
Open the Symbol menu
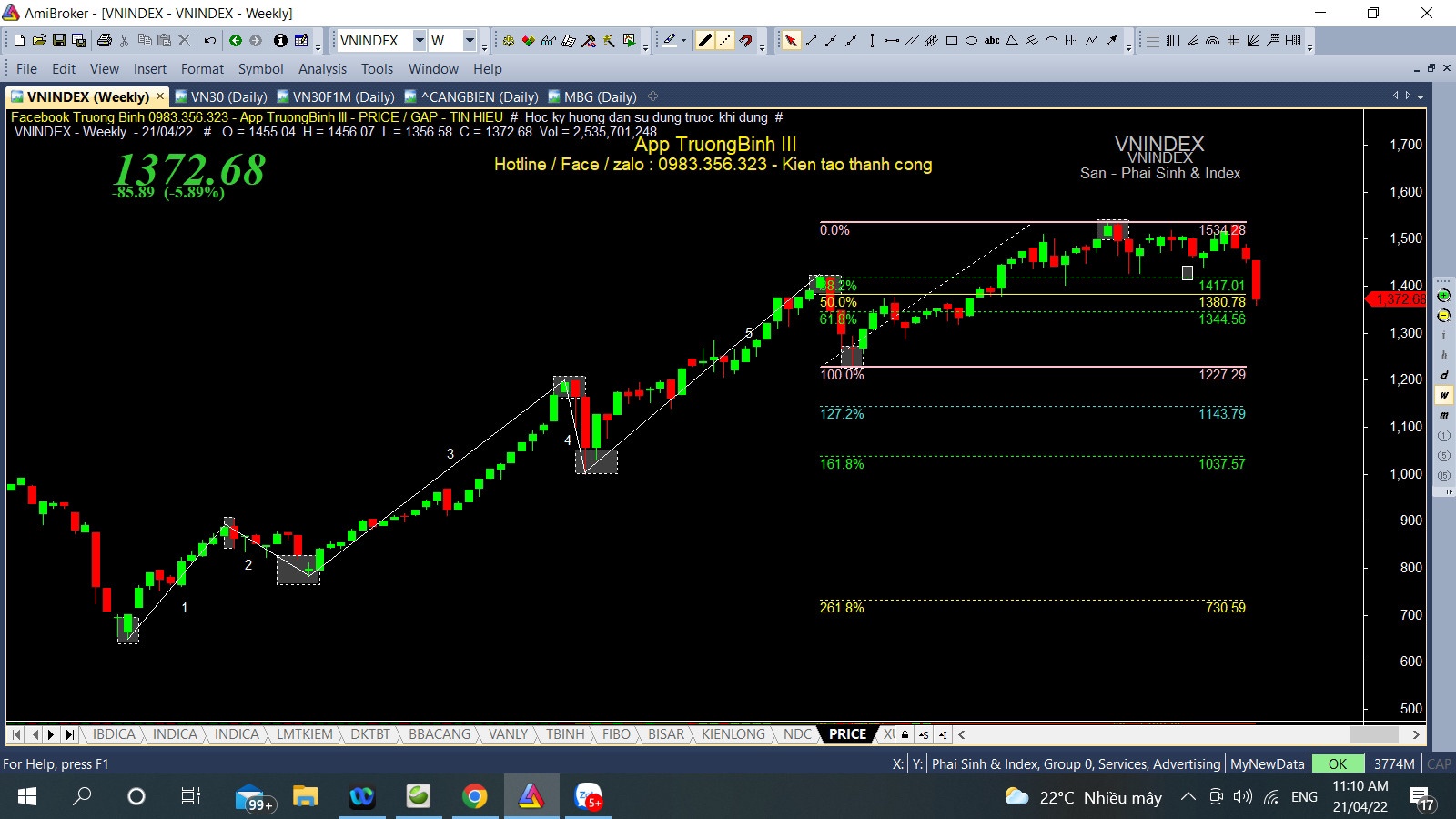coord(260,68)
